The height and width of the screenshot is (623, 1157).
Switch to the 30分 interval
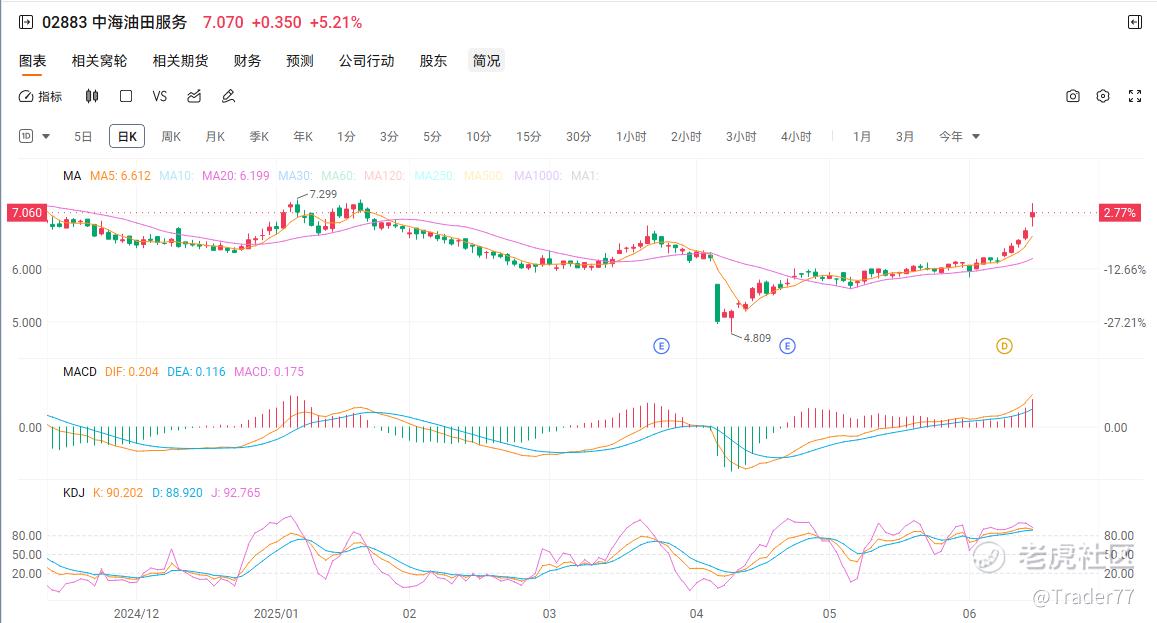(x=578, y=137)
